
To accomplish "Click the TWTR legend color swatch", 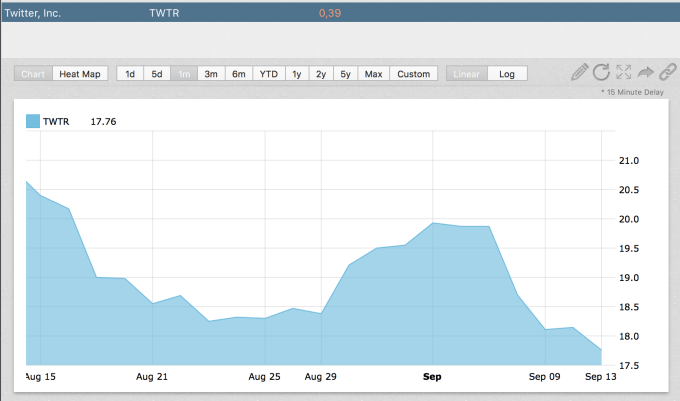I will click(33, 121).
